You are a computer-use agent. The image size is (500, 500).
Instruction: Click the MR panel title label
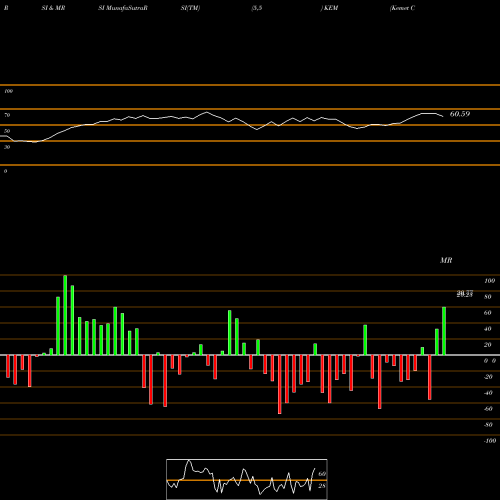click(x=446, y=260)
